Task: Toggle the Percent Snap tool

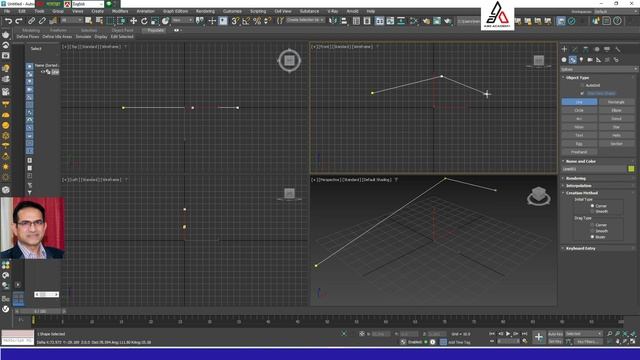Action: [x=257, y=21]
